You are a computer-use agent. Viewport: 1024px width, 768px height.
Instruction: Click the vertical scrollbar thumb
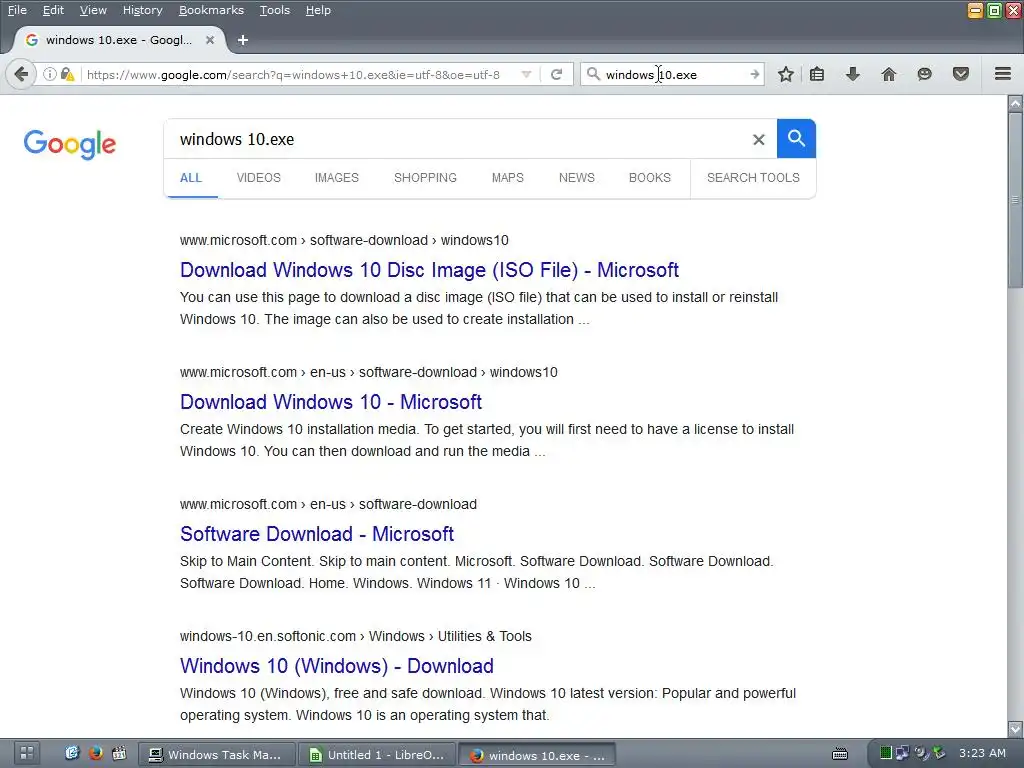tap(1015, 199)
